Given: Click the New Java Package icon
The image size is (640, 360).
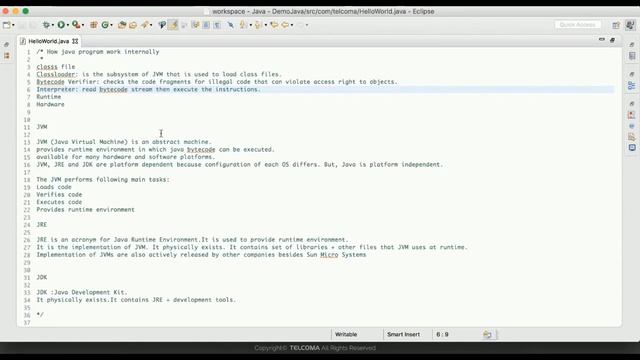Looking at the screenshot, I should point(93,25).
